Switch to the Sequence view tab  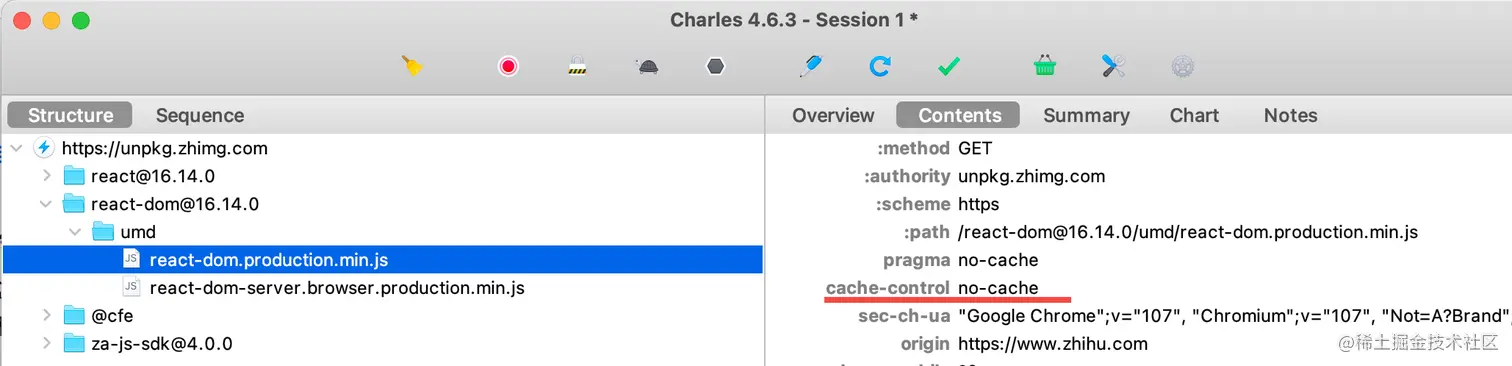[200, 115]
